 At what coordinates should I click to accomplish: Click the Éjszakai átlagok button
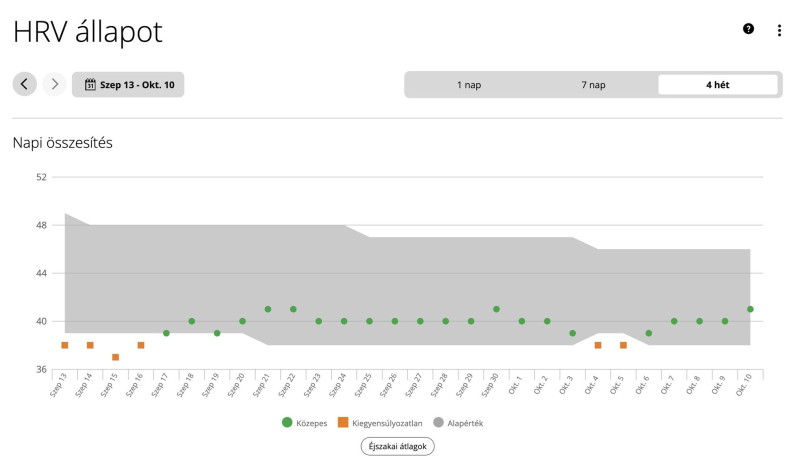[x=398, y=446]
